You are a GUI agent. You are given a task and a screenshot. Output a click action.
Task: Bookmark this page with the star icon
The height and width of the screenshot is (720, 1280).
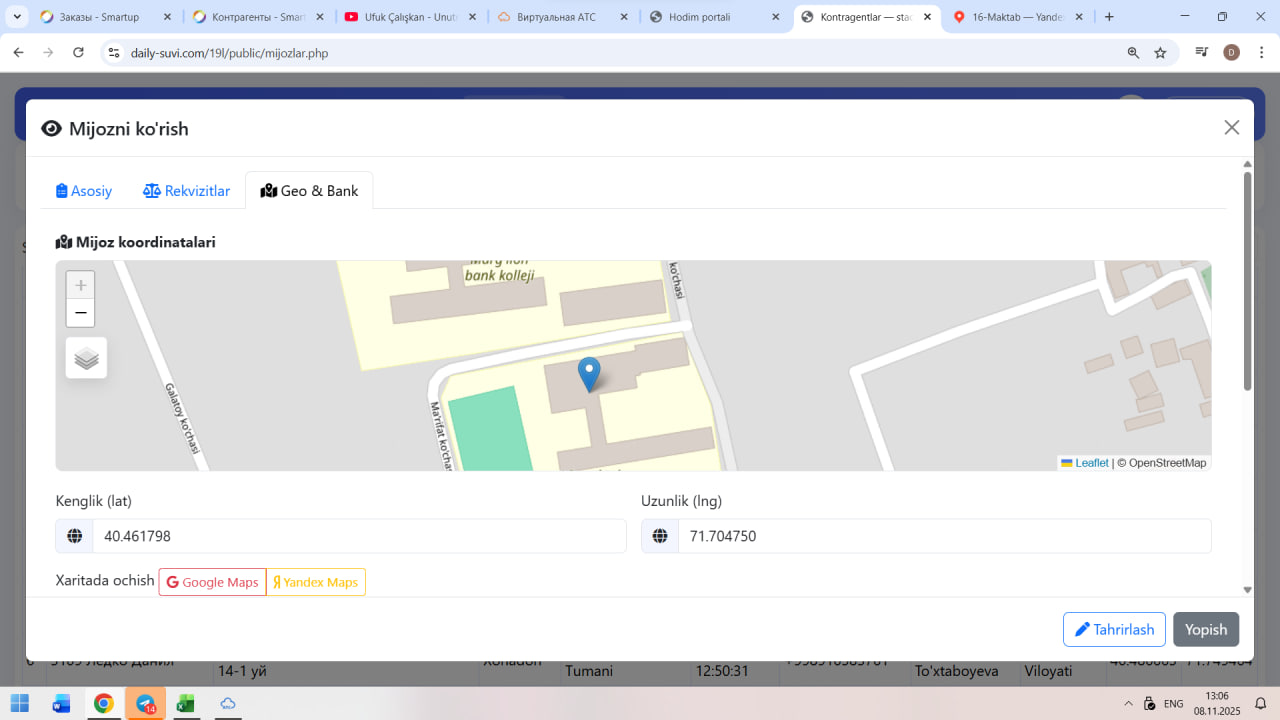(1160, 53)
